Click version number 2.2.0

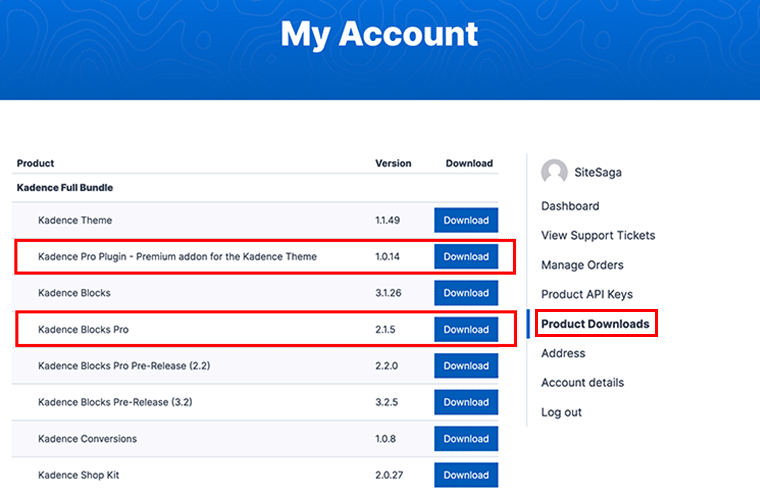point(386,366)
